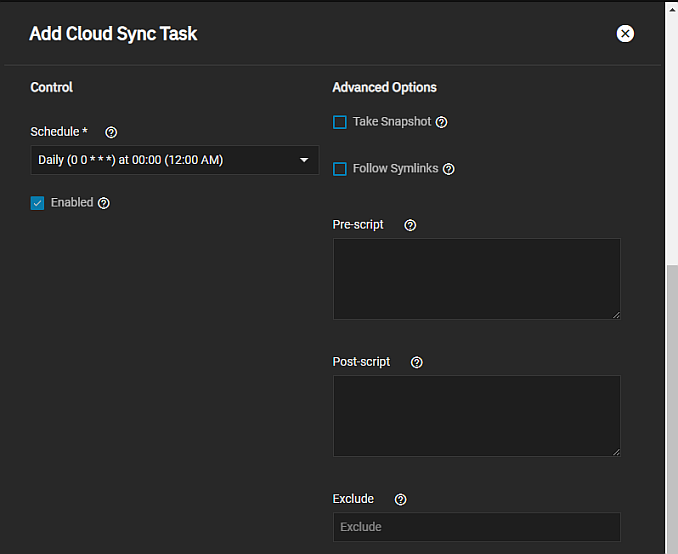
Task: Click the Follow Symlinks help icon
Action: (x=448, y=169)
